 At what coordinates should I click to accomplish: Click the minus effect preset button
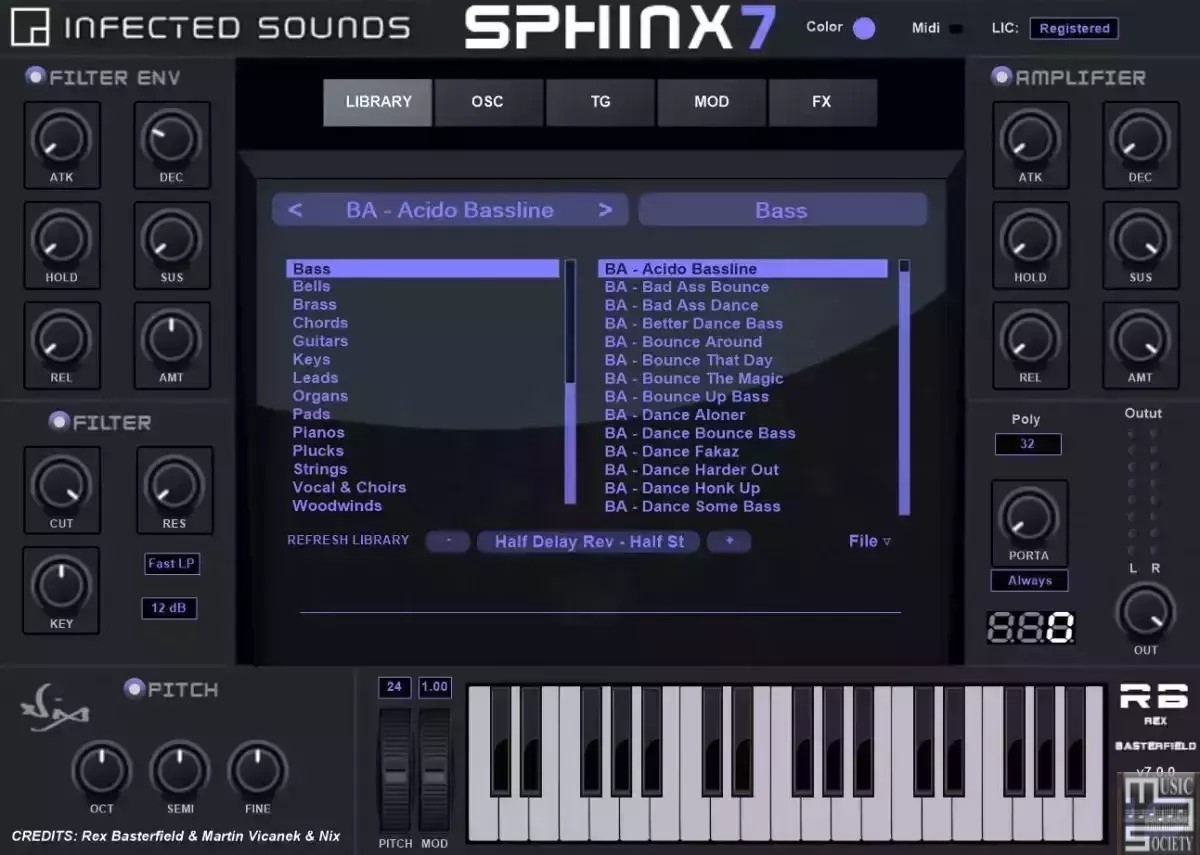tap(449, 541)
